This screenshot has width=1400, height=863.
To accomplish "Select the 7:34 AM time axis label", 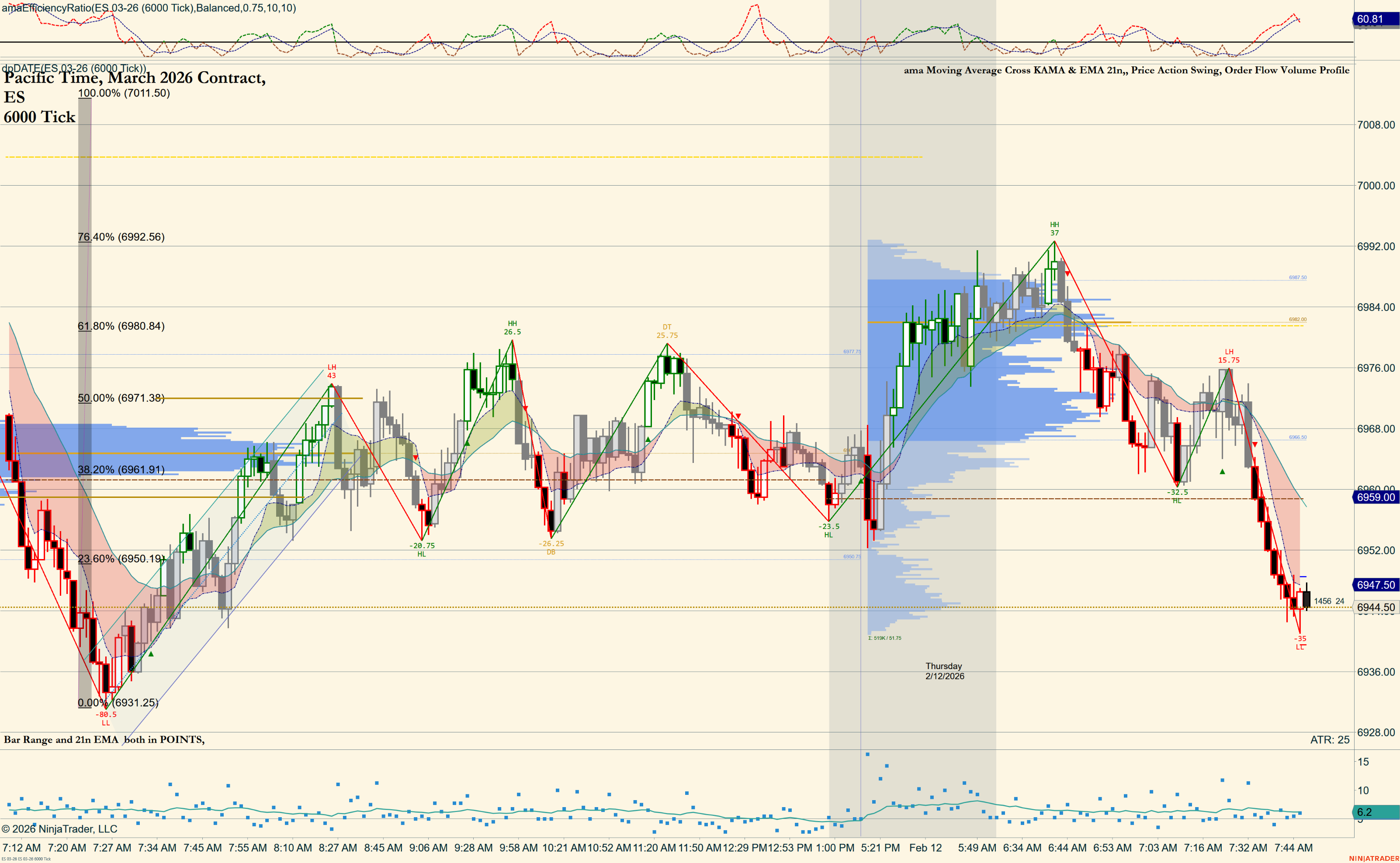I will click(157, 848).
